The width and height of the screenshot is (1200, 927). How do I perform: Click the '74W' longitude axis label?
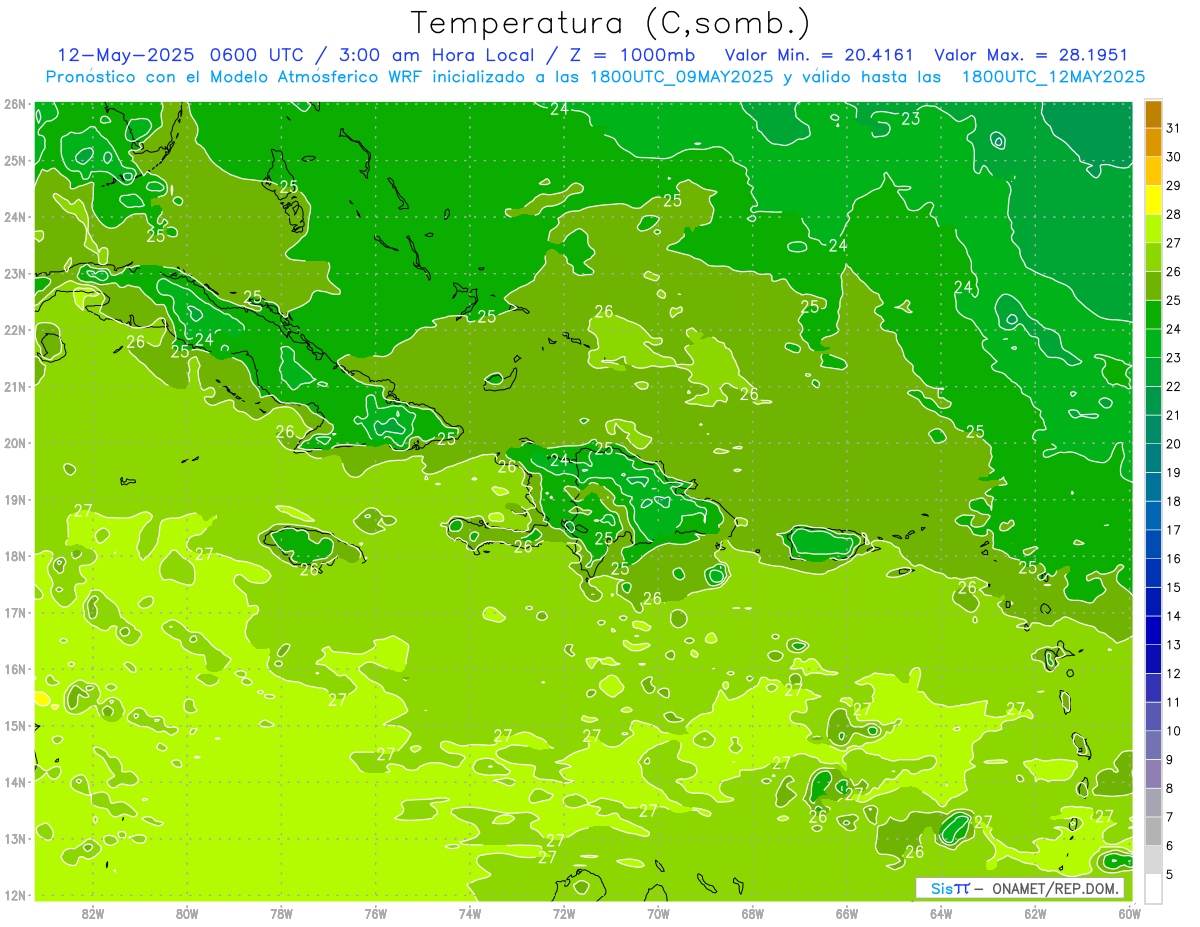coord(470,913)
